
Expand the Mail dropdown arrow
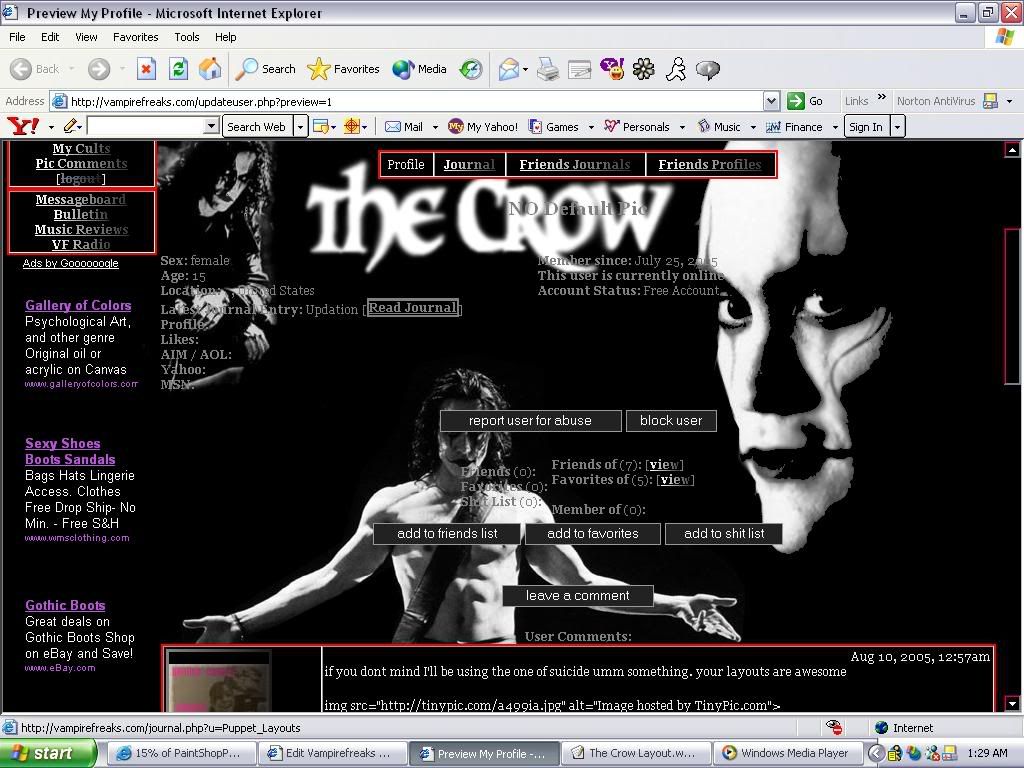coord(436,127)
